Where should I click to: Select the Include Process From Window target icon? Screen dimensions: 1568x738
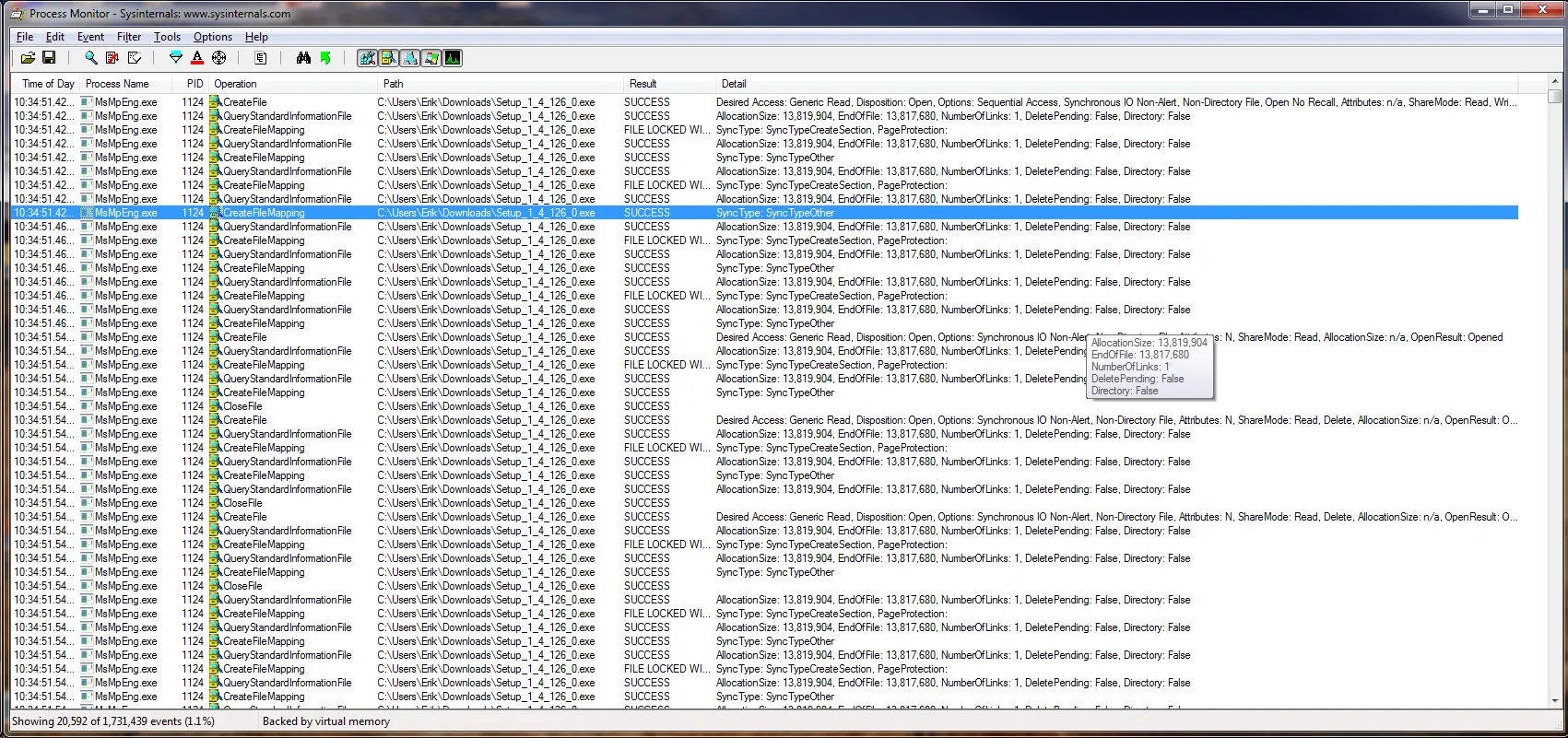pos(218,58)
